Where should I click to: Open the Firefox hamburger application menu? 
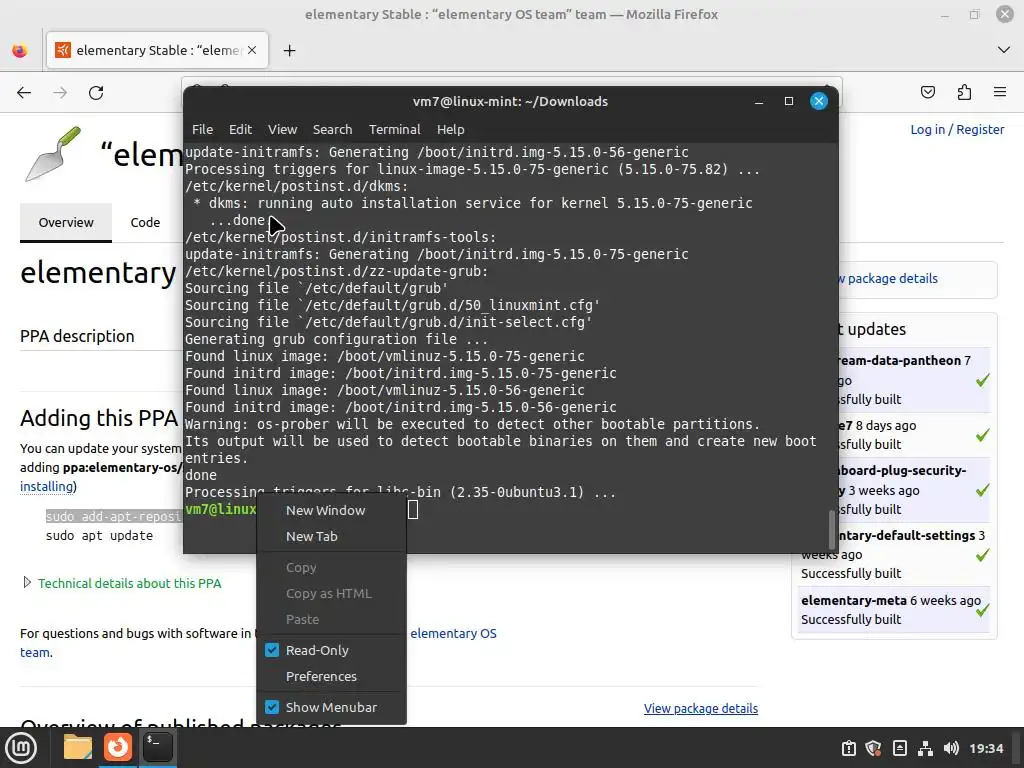pos(1000,92)
